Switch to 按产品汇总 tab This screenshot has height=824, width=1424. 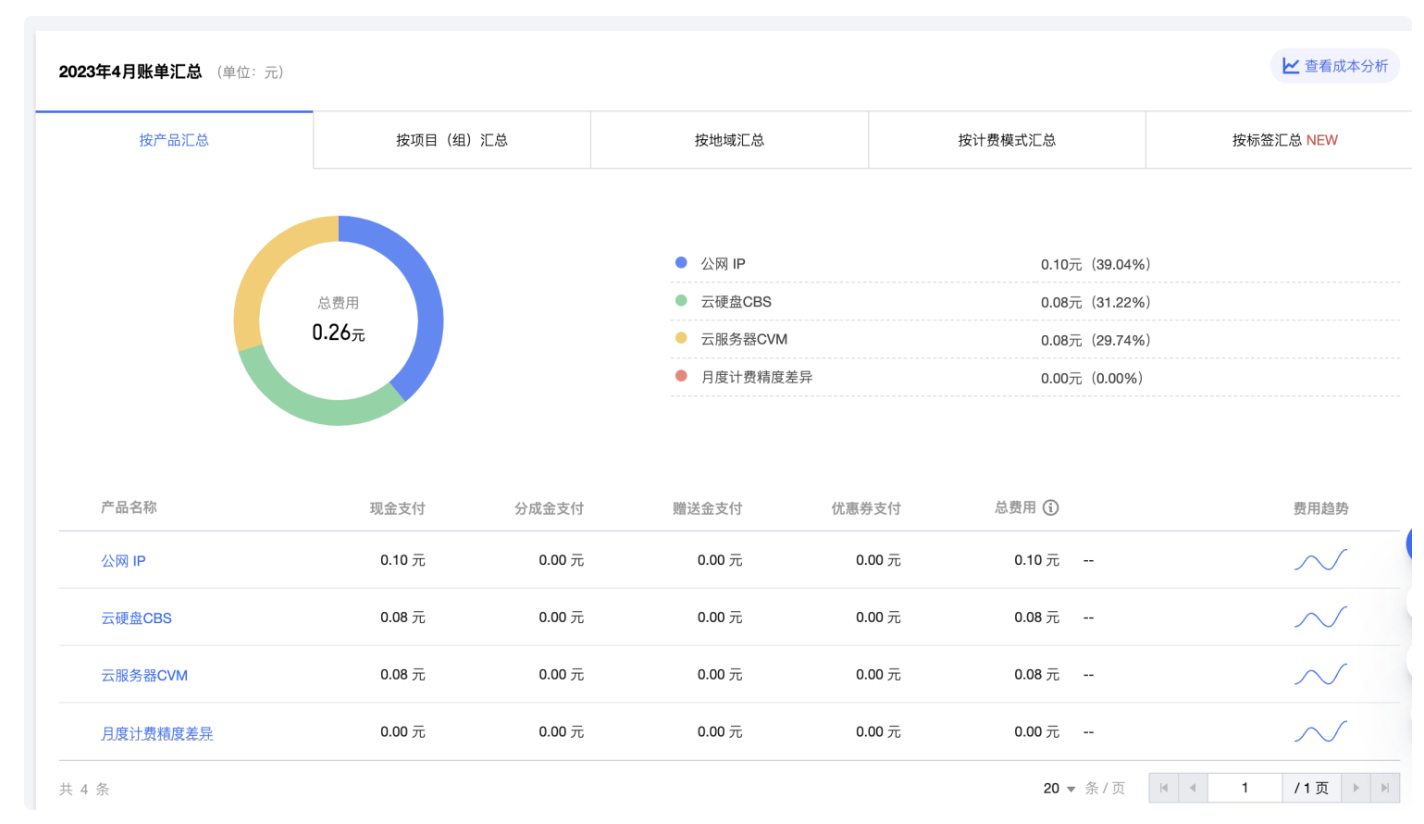(x=174, y=140)
